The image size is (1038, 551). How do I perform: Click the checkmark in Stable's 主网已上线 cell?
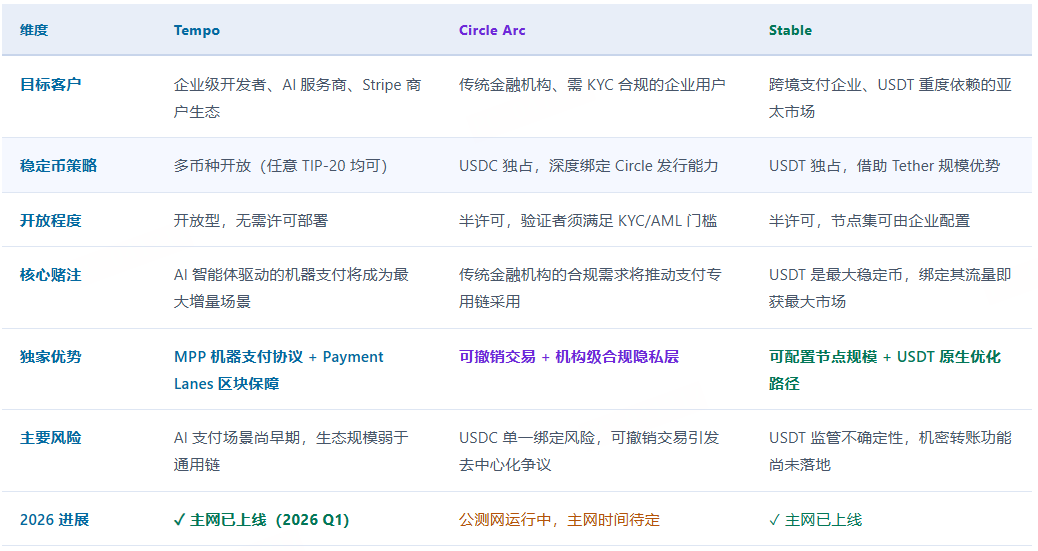tap(774, 520)
